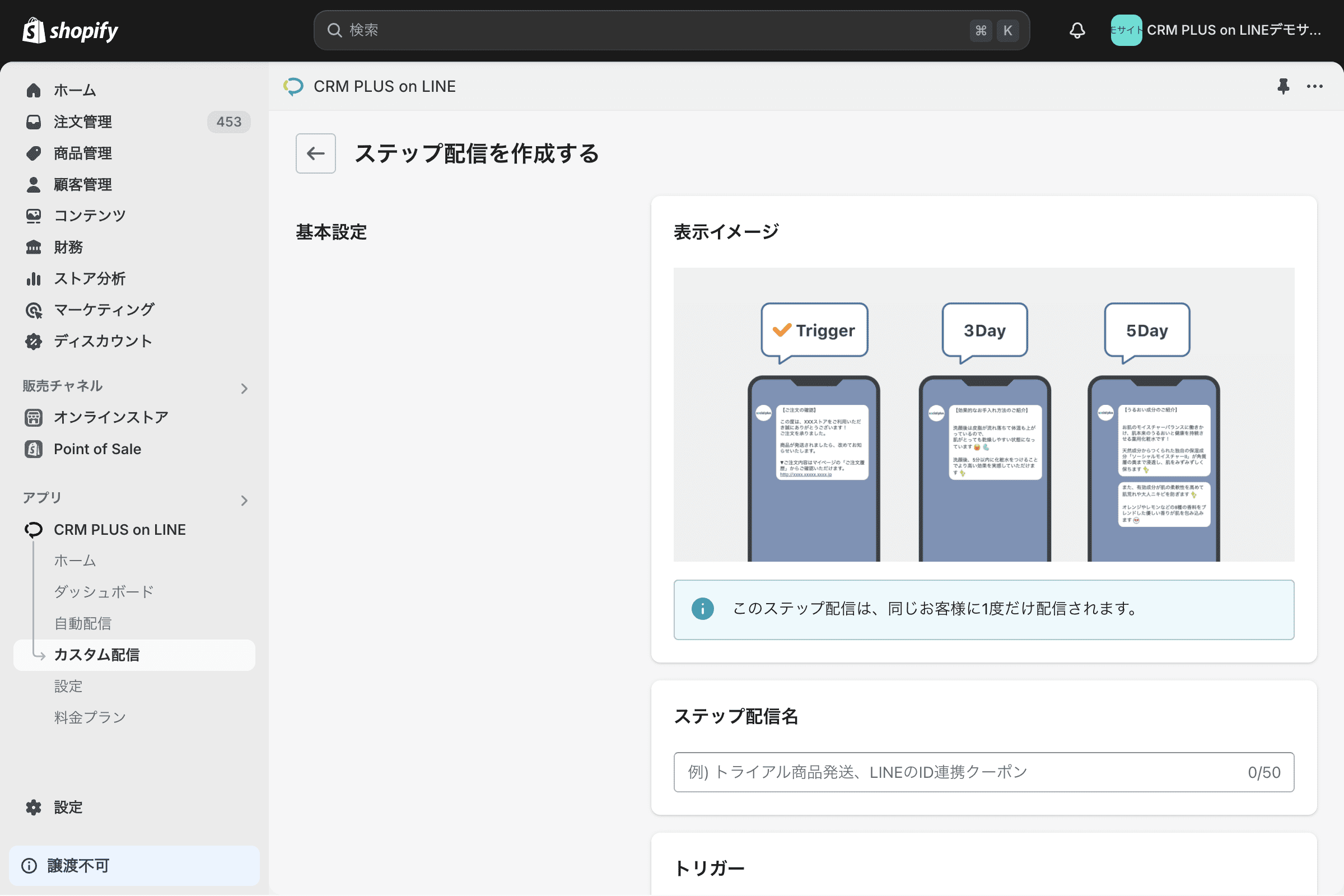Click the 譲渡不可 link
This screenshot has width=1344, height=896.
(78, 865)
